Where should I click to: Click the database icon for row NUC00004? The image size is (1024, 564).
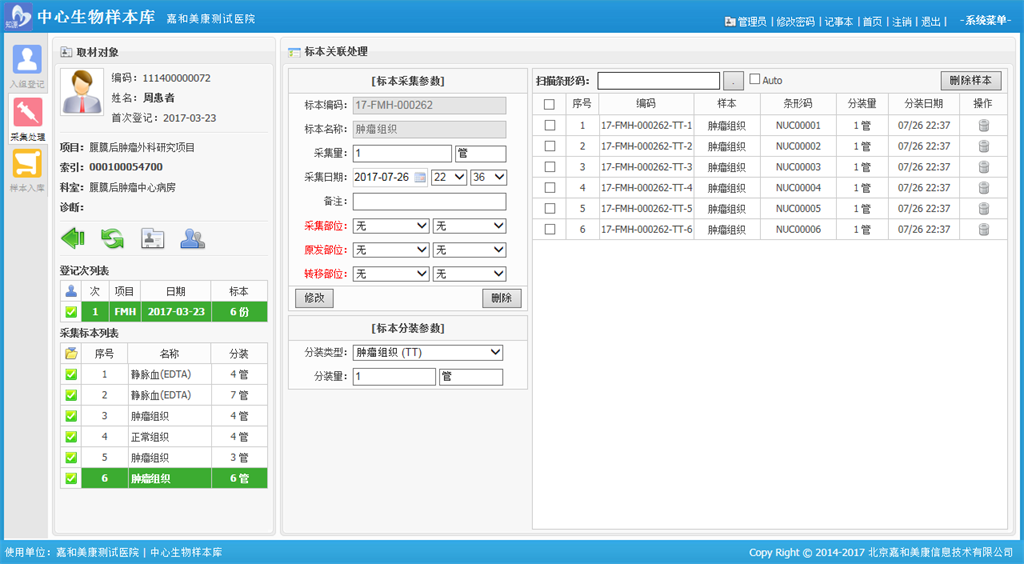(983, 188)
